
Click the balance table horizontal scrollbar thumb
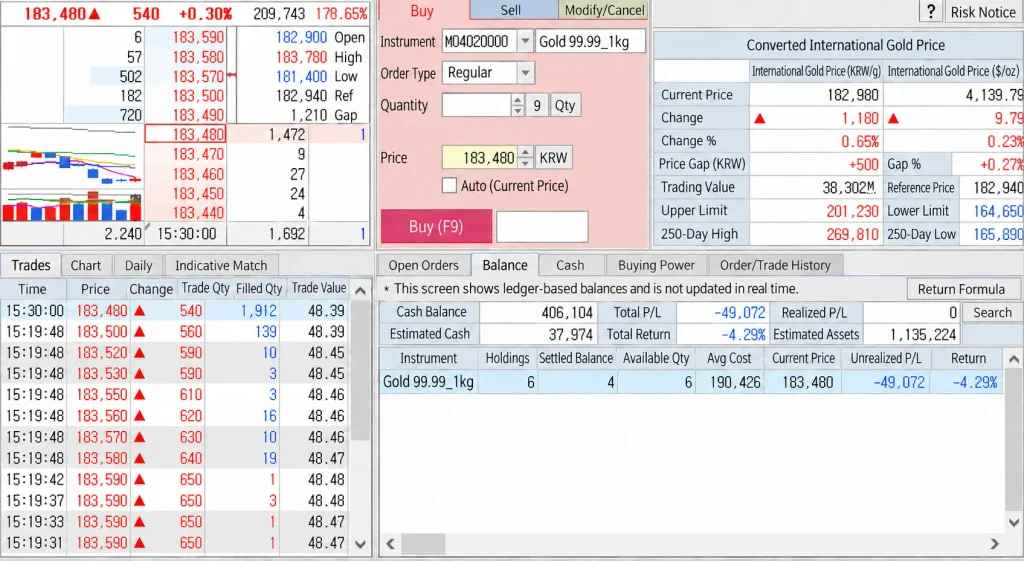(423, 543)
